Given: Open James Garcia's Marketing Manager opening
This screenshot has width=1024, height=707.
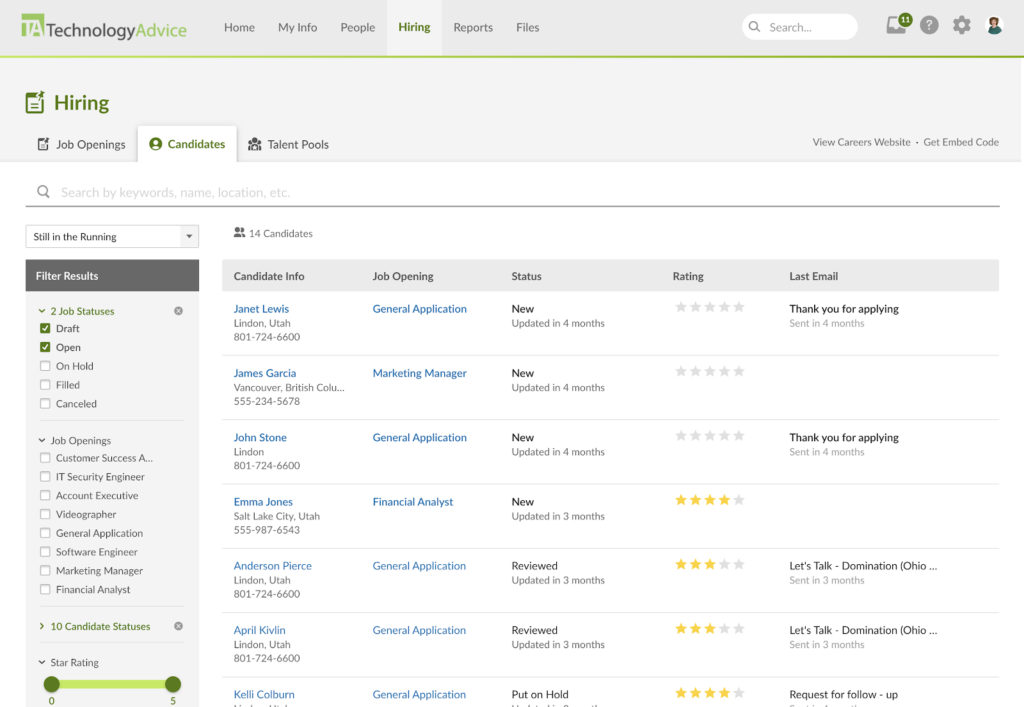Looking at the screenshot, I should [x=419, y=373].
